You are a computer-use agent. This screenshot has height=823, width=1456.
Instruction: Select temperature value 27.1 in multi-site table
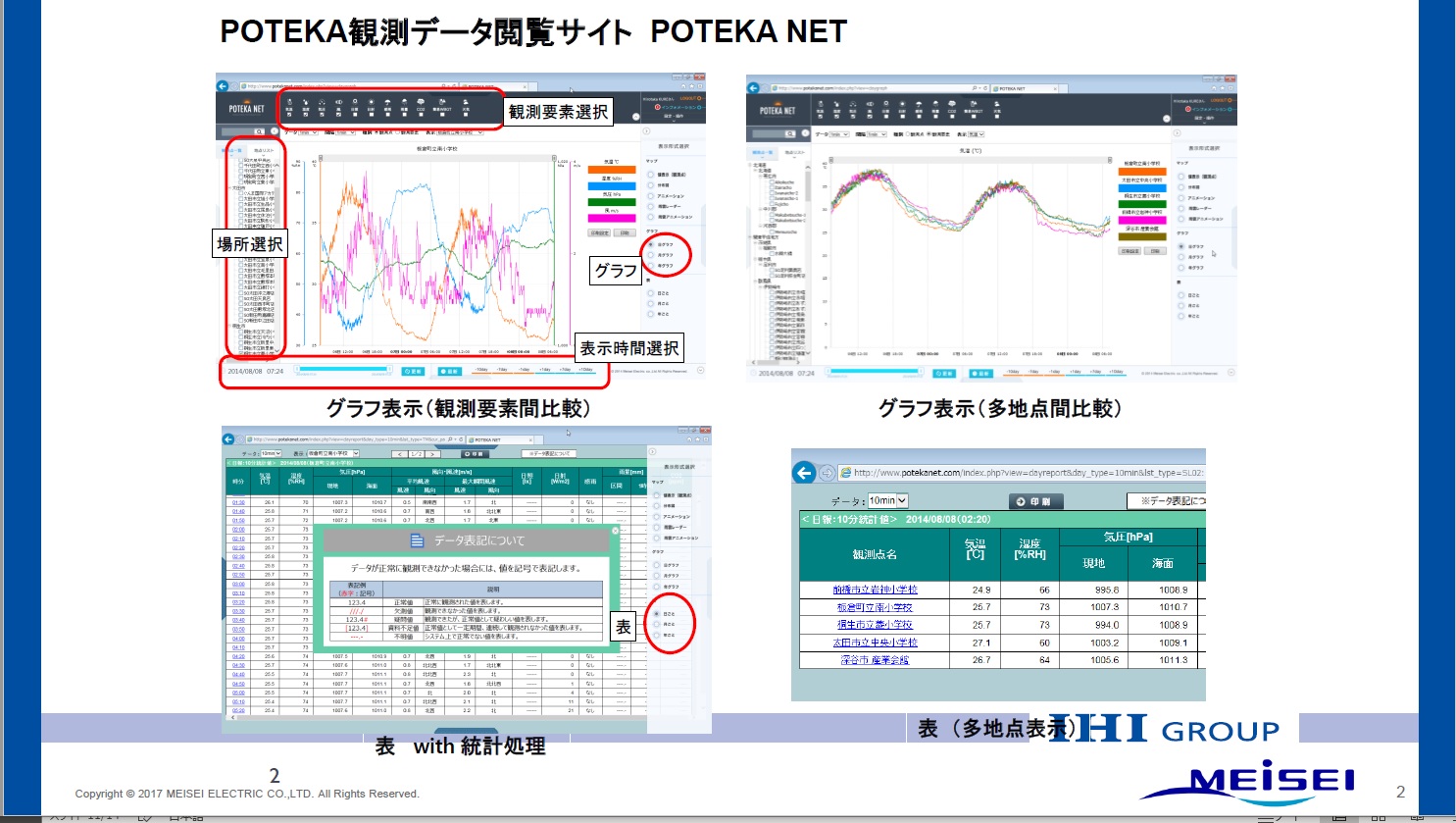pos(981,643)
